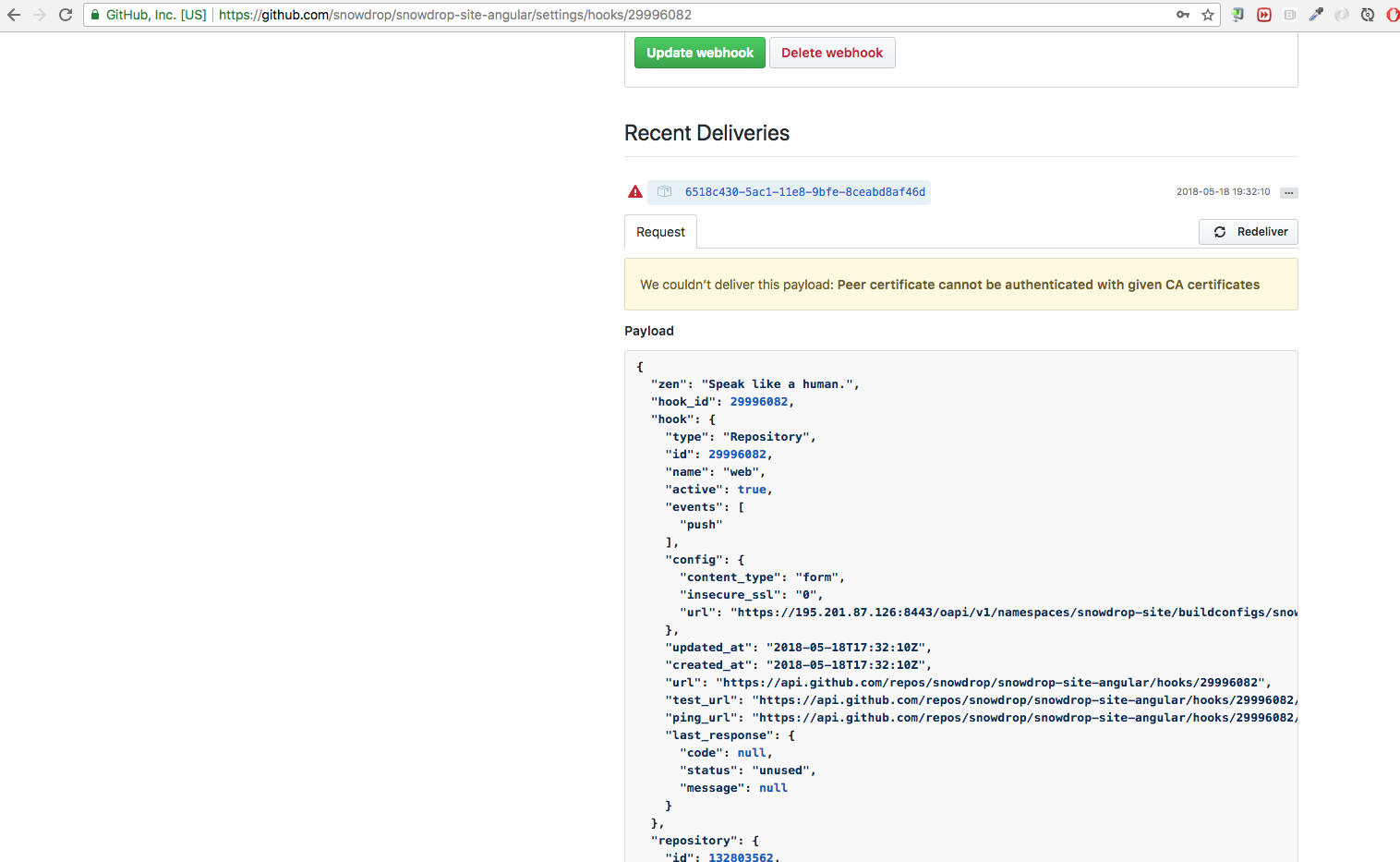Click the Recent Deliveries heading
Screen dimensions: 1400x862
coord(706,133)
